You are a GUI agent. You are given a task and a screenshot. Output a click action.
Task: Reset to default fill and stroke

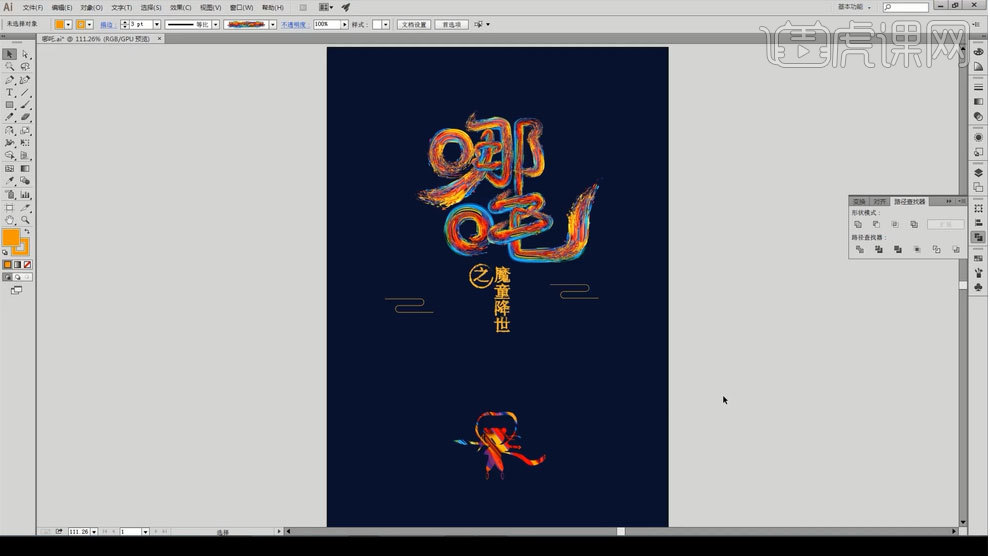click(5, 252)
